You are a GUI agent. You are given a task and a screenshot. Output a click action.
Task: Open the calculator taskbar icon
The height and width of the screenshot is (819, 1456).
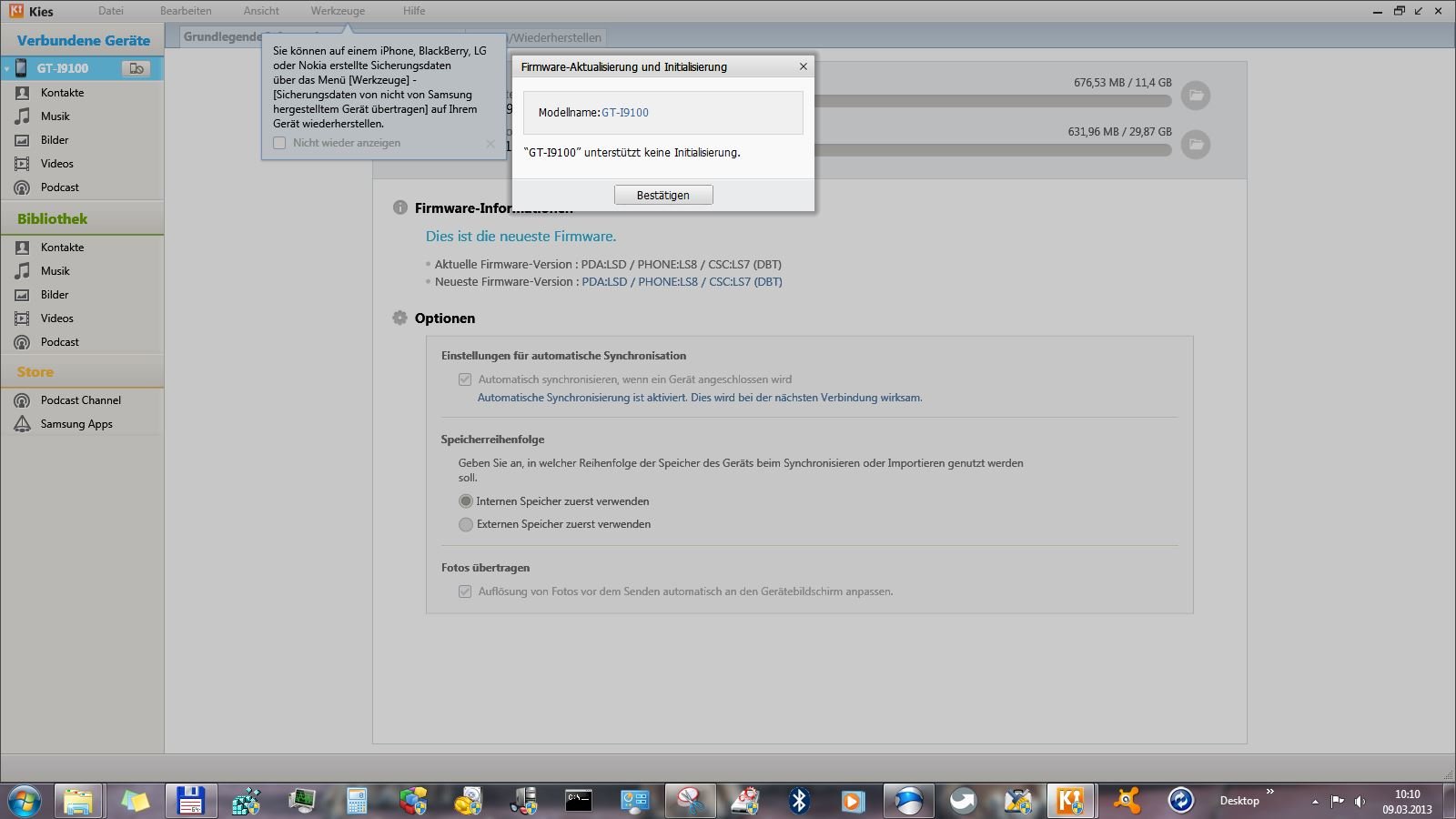pyautogui.click(x=357, y=801)
